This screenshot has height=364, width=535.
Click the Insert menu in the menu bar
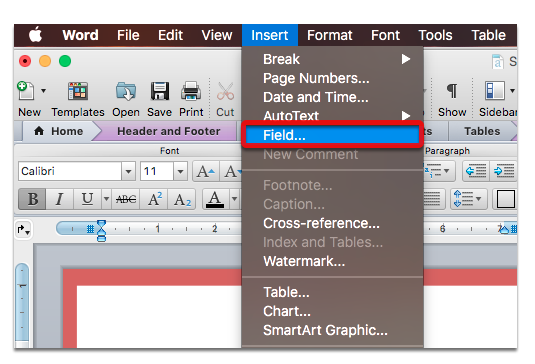point(270,35)
